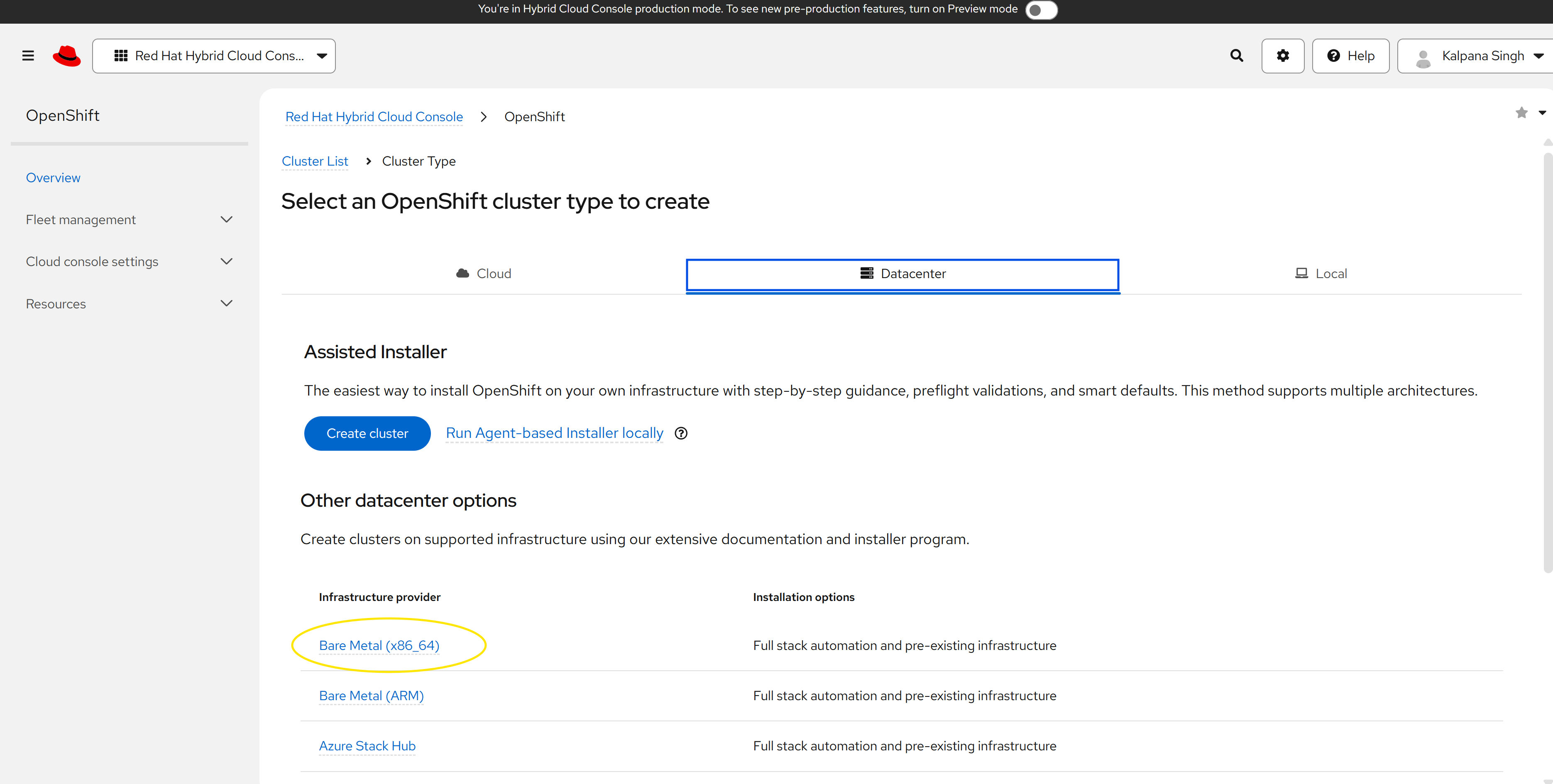Viewport: 1553px width, 784px height.
Task: Expand Cloud console settings section
Action: (129, 261)
